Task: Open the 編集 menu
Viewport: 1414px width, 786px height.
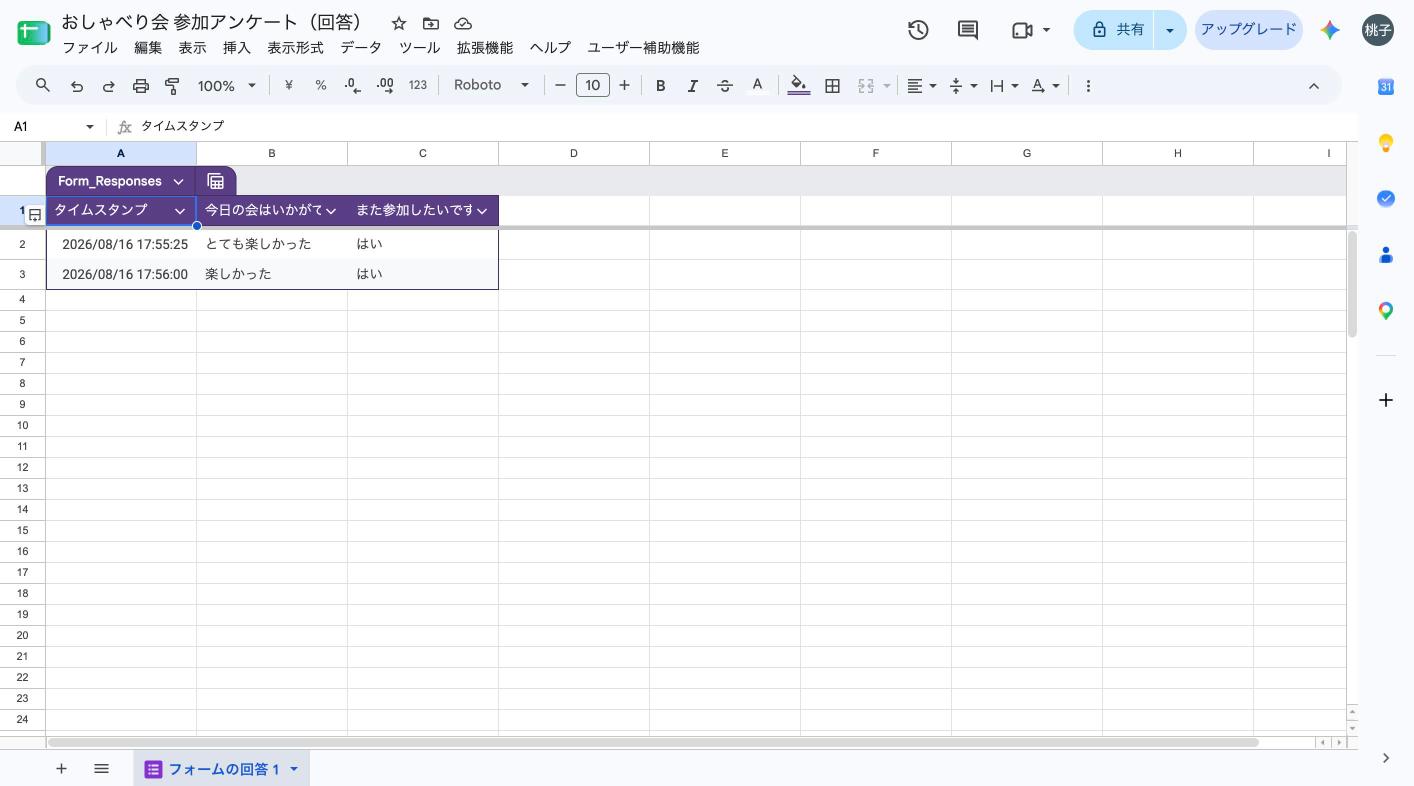Action: tap(148, 48)
